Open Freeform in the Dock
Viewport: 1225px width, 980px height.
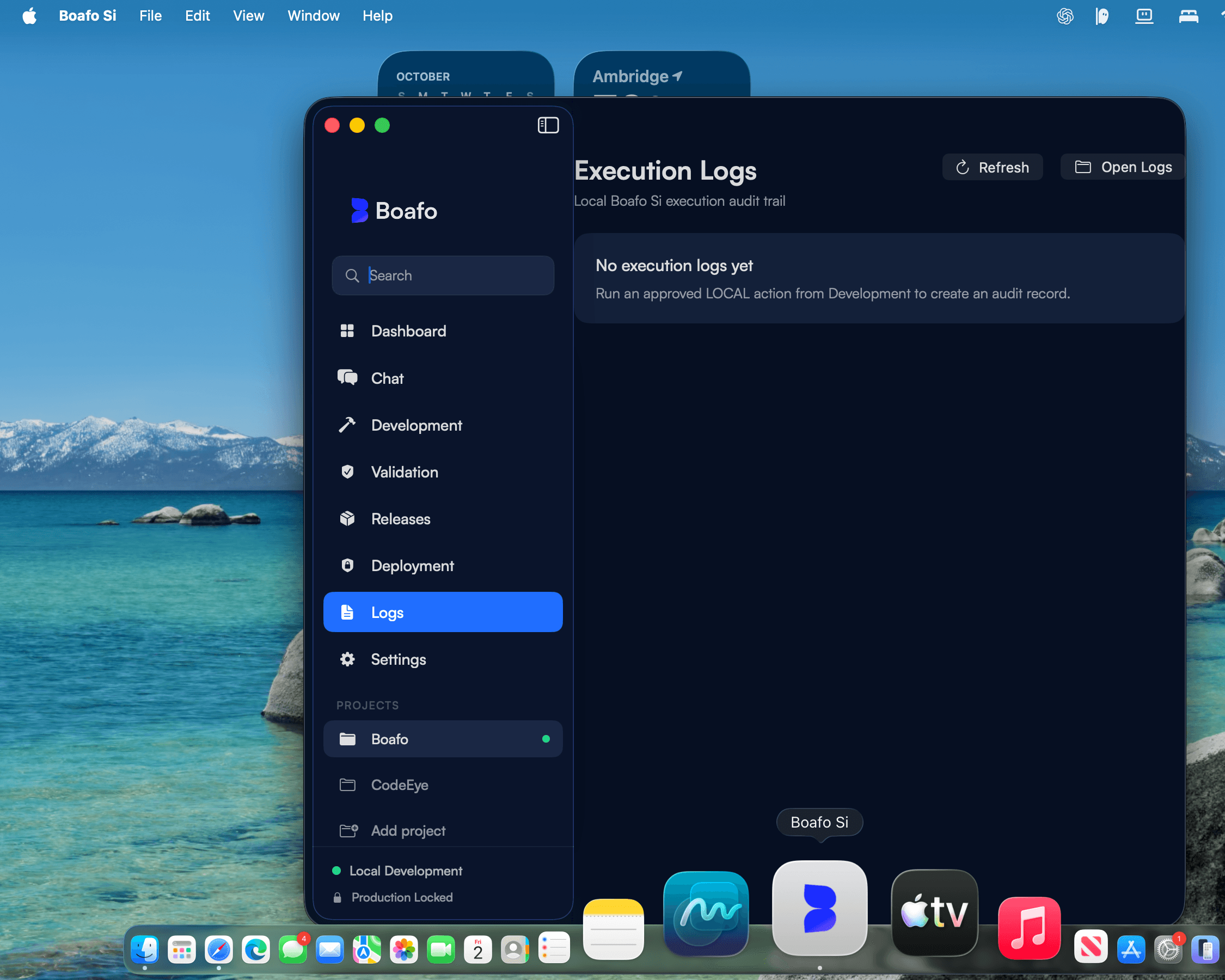point(706,914)
